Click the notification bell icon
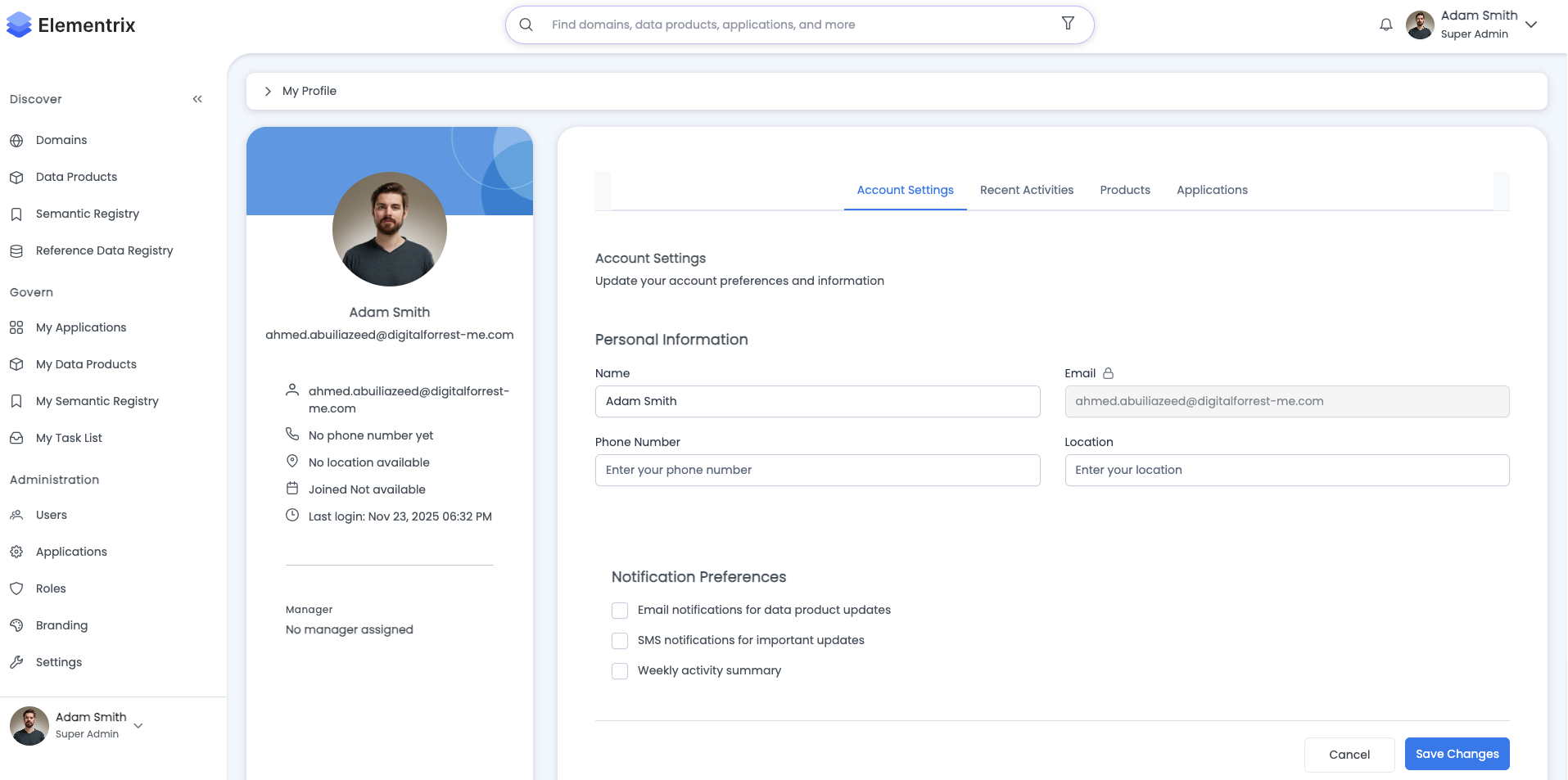 pyautogui.click(x=1385, y=25)
